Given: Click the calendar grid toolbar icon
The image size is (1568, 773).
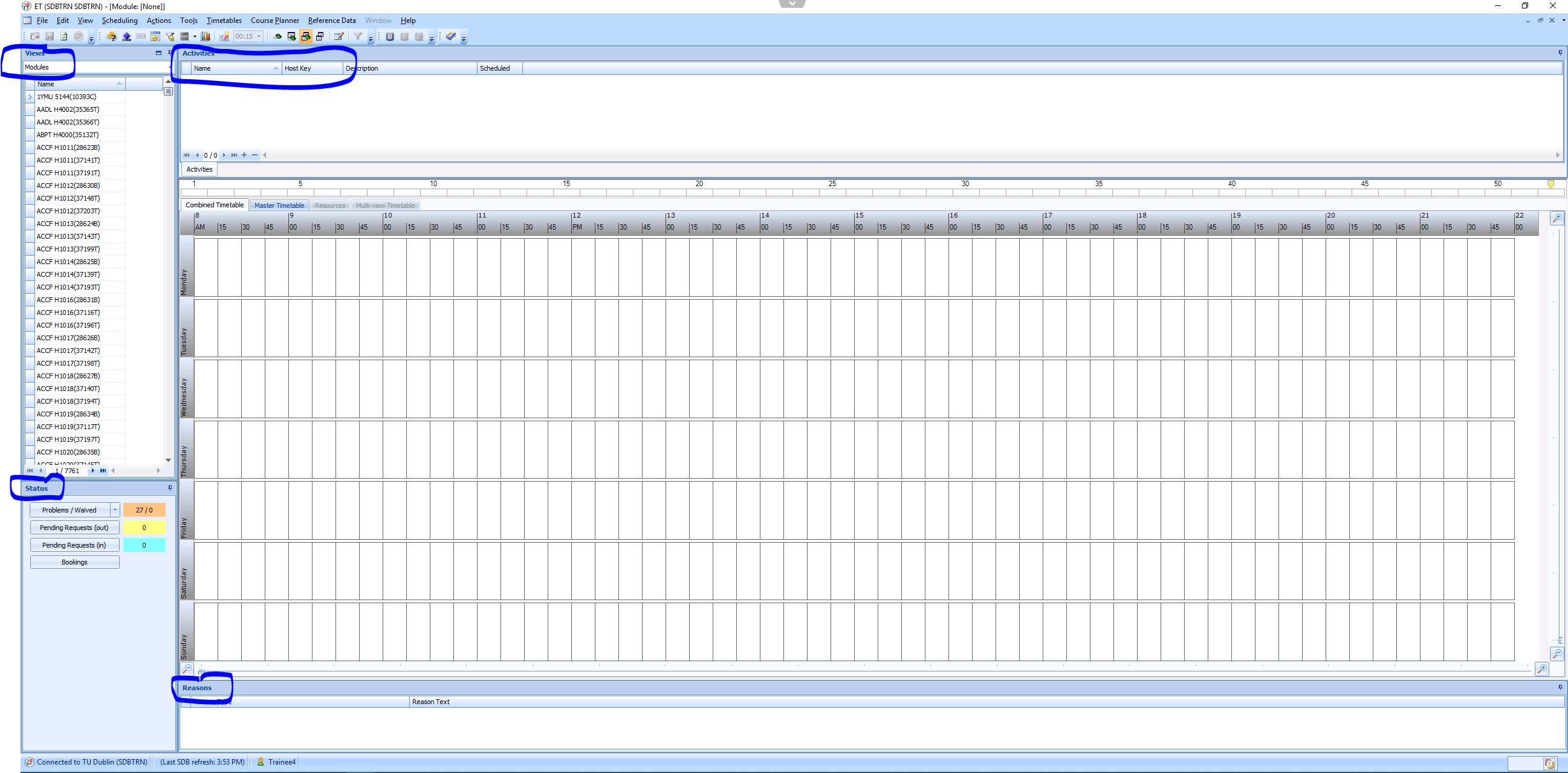Looking at the screenshot, I should (155, 36).
